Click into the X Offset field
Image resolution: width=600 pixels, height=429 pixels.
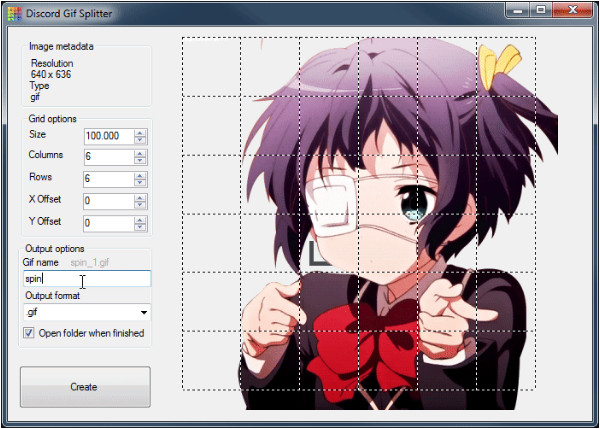coord(109,201)
